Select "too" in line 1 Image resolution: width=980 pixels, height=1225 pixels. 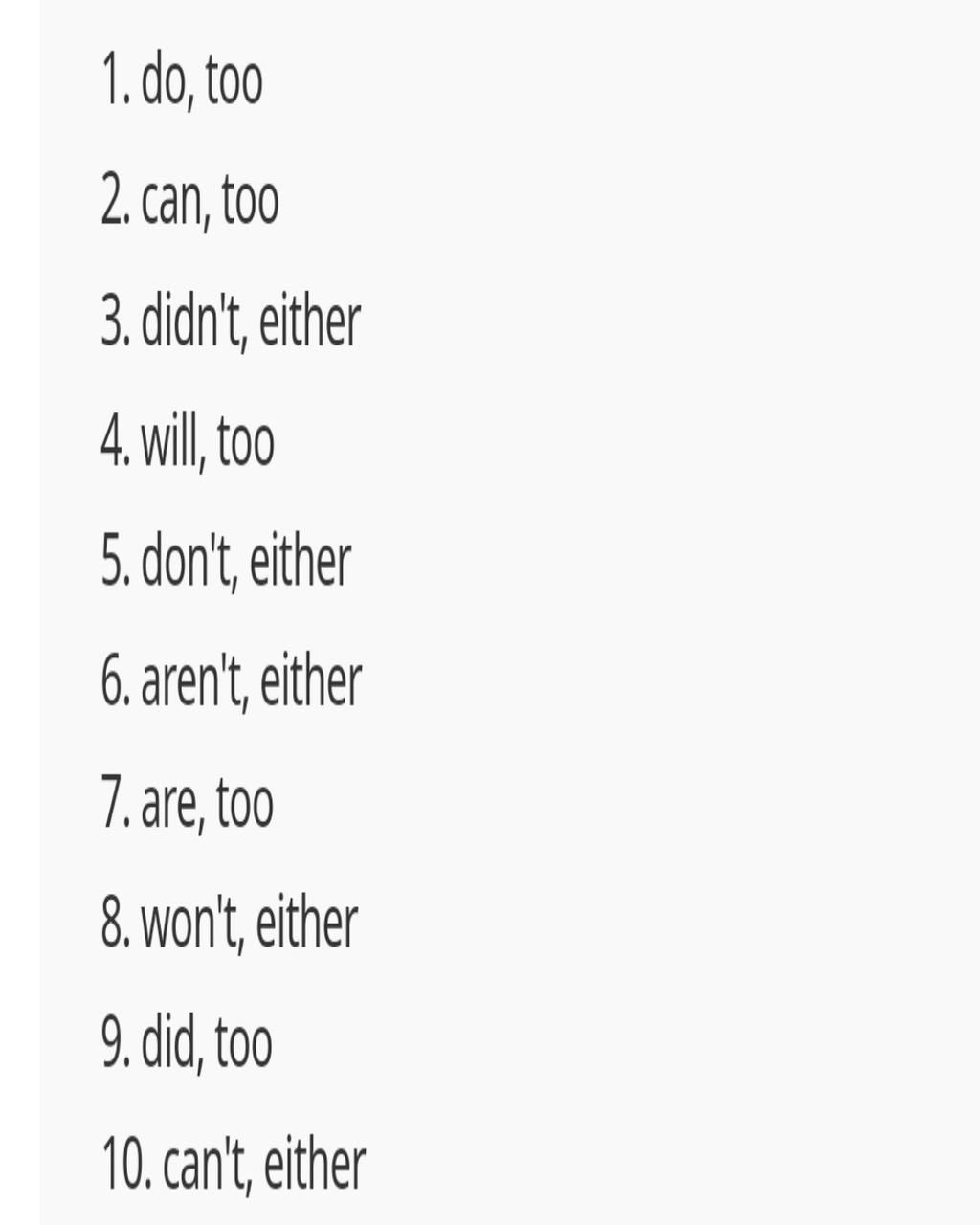click(x=234, y=82)
